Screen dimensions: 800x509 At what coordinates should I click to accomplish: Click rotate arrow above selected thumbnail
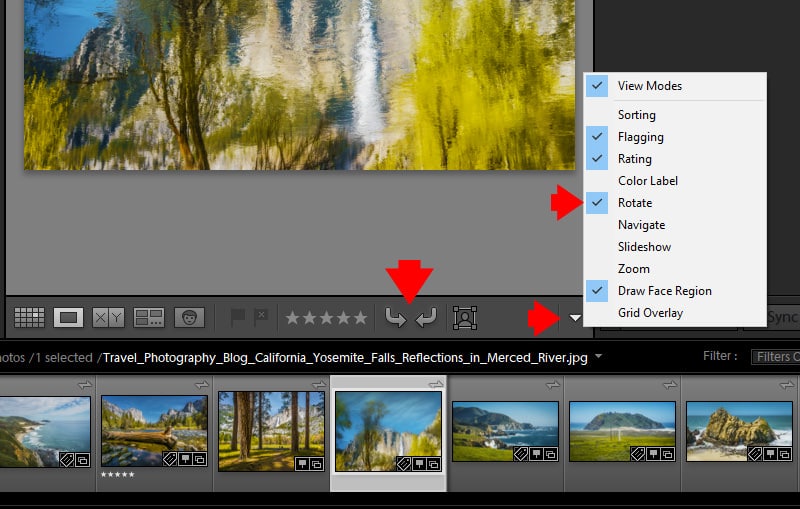point(436,384)
